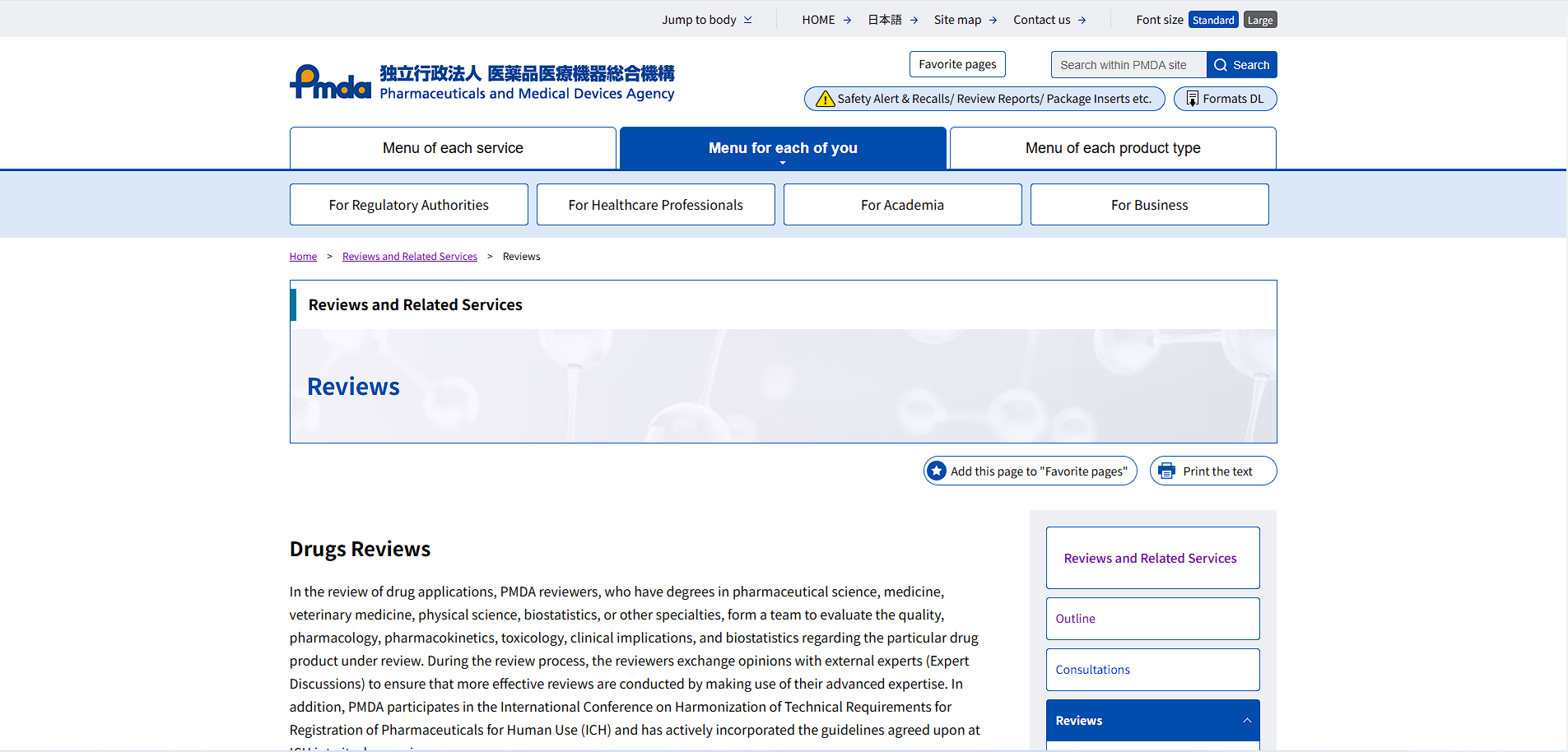The height and width of the screenshot is (752, 1568).
Task: Click the arrow next to Contact us
Action: coord(1082,21)
